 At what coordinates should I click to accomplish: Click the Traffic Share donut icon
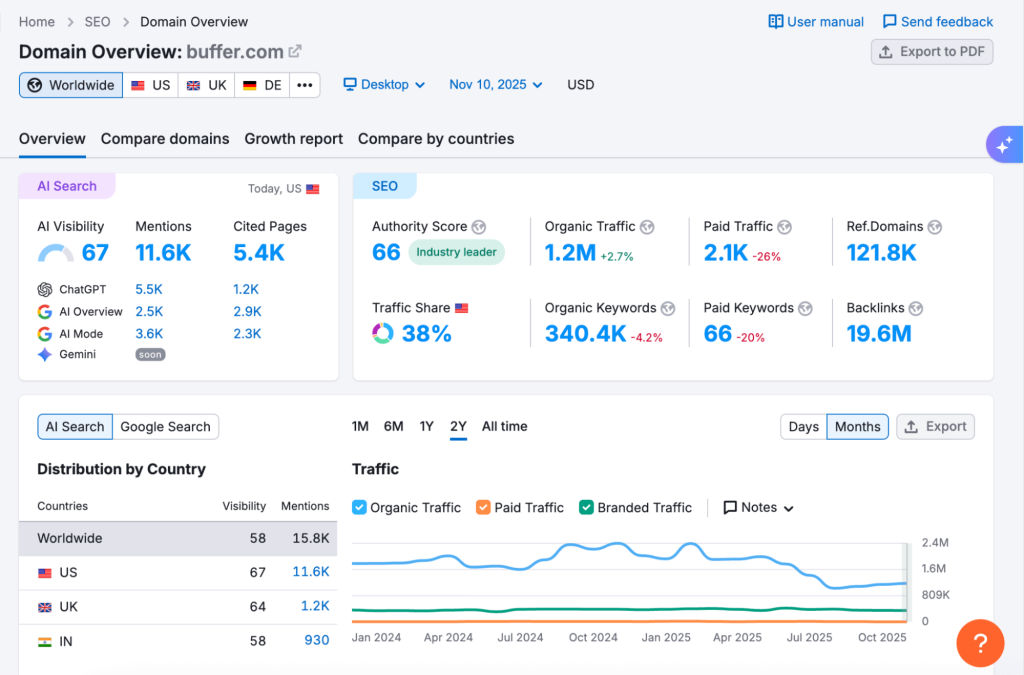tap(383, 334)
